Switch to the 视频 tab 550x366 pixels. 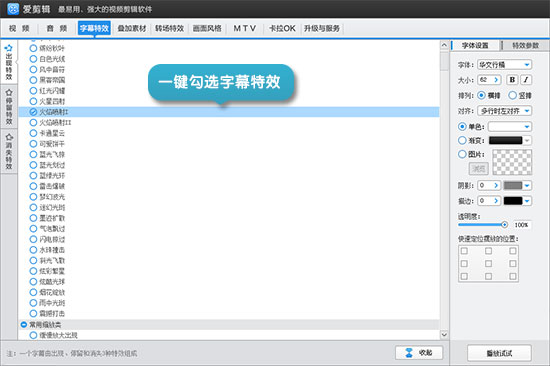pos(19,28)
